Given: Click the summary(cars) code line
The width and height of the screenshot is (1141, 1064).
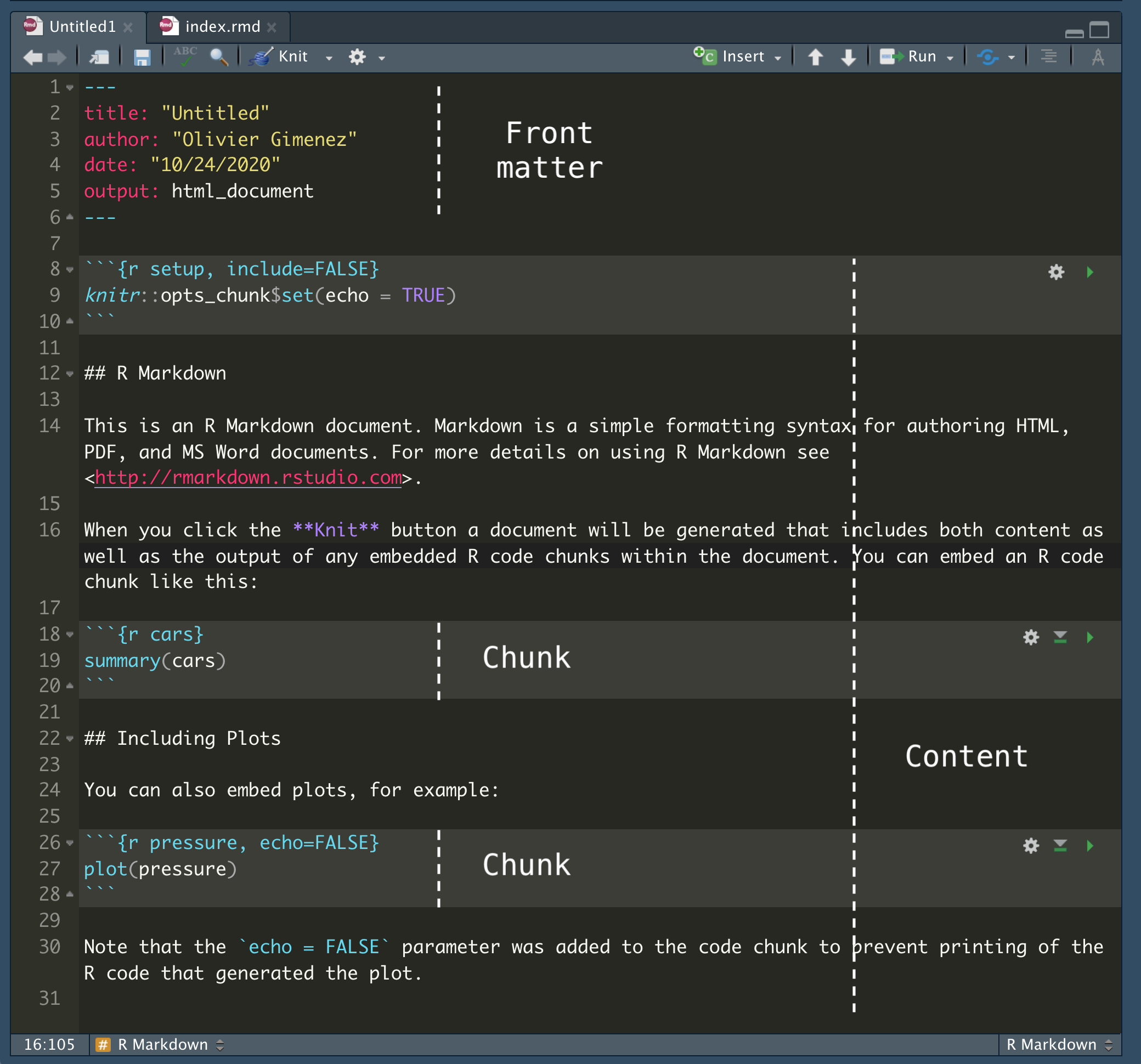Looking at the screenshot, I should point(155,660).
